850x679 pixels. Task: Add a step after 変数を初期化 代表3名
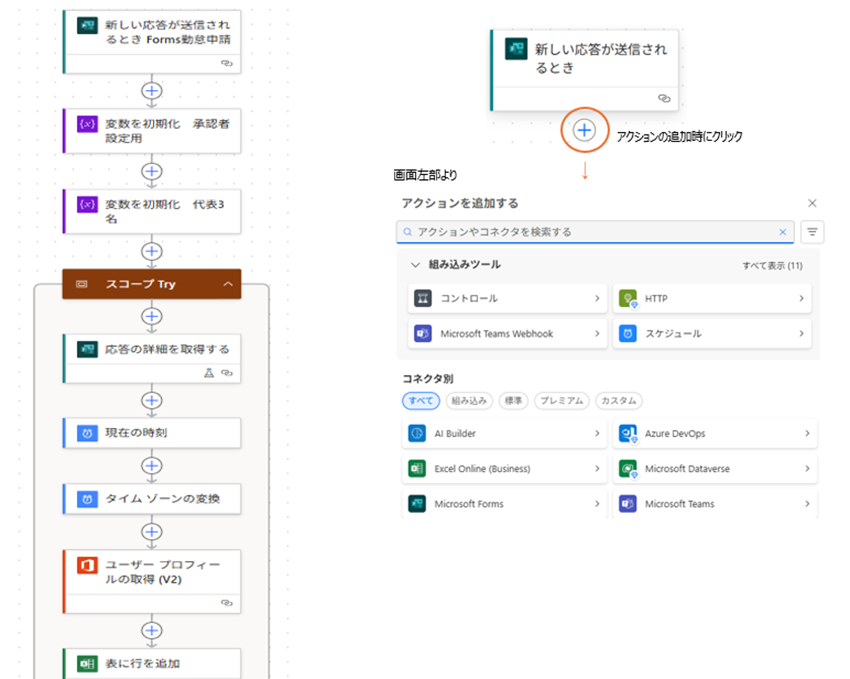(152, 251)
